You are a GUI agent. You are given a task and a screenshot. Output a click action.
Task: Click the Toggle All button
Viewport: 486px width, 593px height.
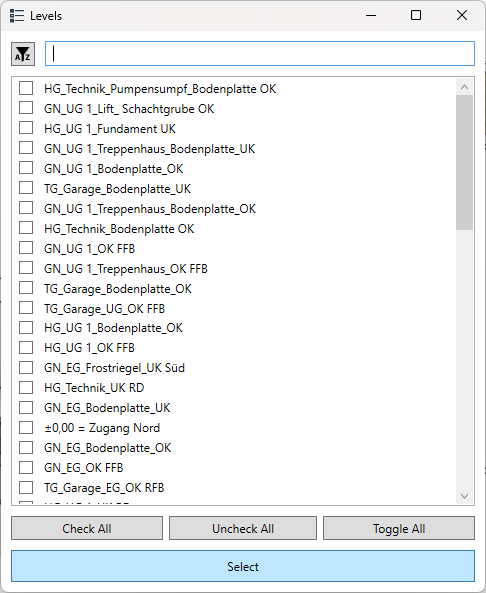tap(399, 528)
